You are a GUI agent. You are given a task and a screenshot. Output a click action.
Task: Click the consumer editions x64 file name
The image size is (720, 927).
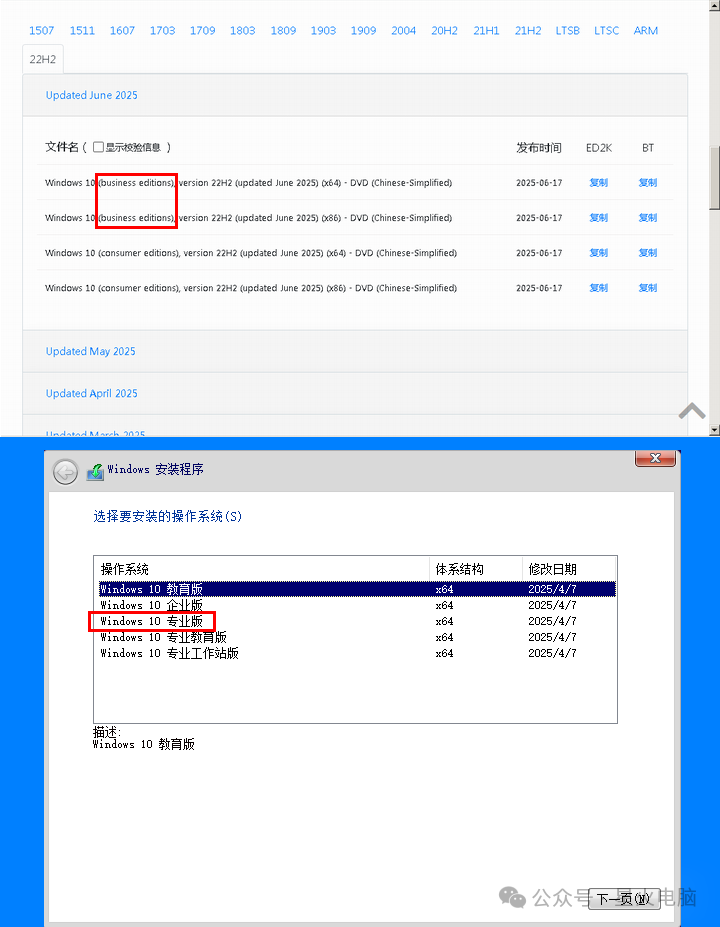click(x=251, y=253)
